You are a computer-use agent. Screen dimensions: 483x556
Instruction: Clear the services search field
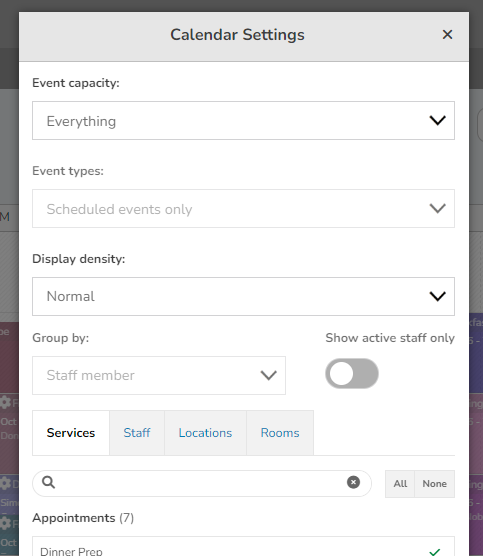[353, 482]
